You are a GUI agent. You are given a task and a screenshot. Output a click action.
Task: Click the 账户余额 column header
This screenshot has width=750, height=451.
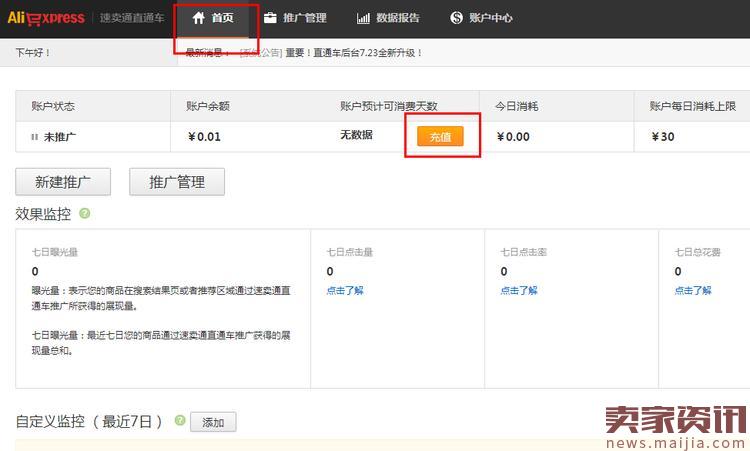[208, 106]
